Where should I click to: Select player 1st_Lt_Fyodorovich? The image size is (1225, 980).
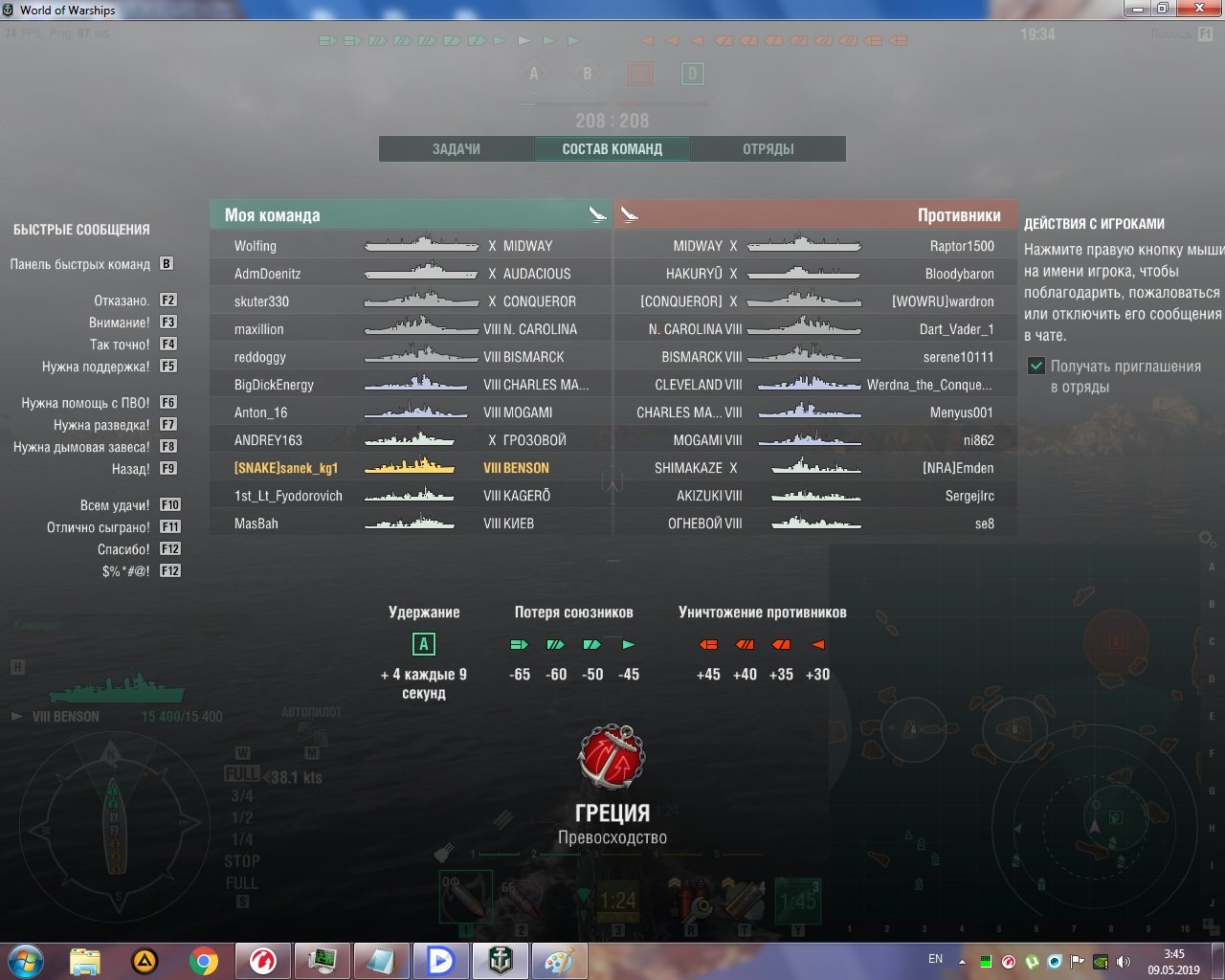coord(288,496)
